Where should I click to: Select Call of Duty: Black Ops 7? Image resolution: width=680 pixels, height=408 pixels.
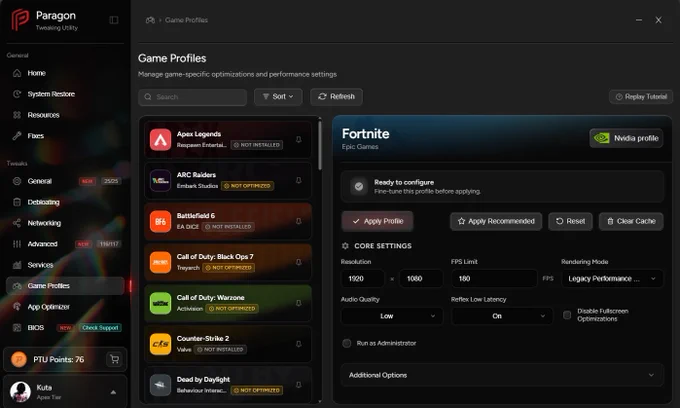pyautogui.click(x=228, y=262)
